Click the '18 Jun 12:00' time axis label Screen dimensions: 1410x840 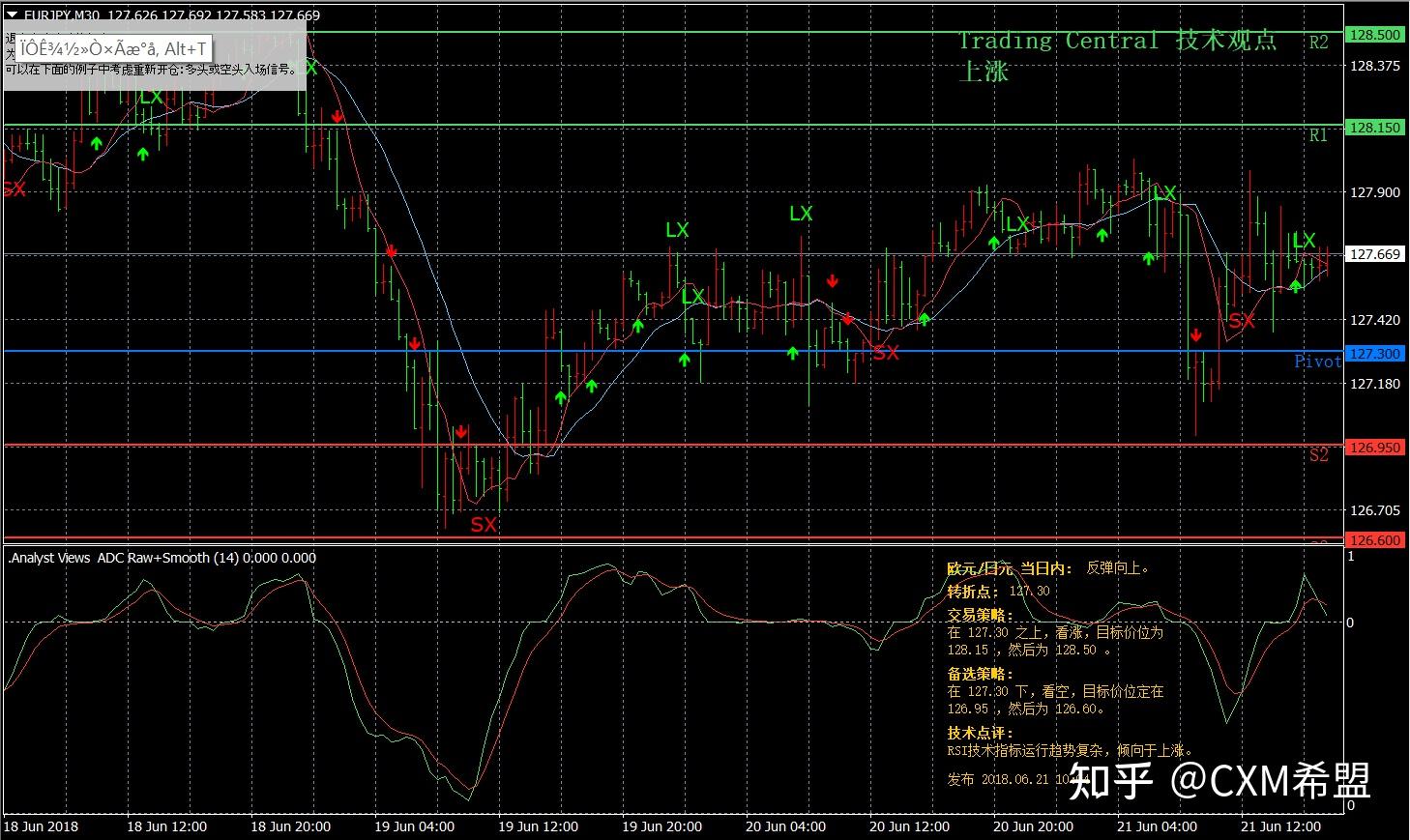pos(166,826)
